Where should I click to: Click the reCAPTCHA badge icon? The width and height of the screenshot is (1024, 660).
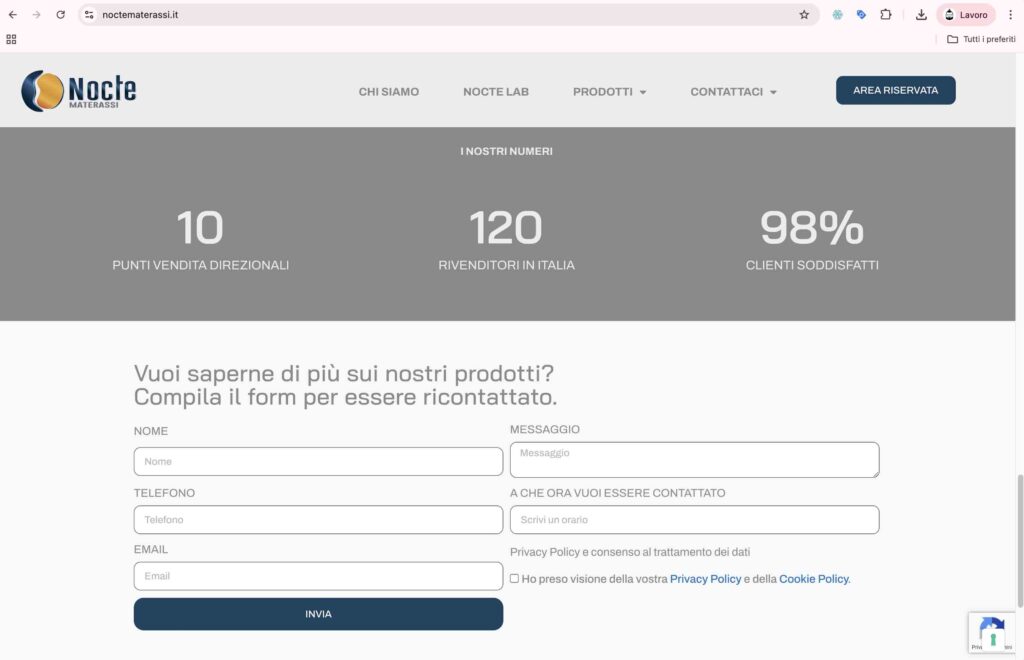click(991, 632)
